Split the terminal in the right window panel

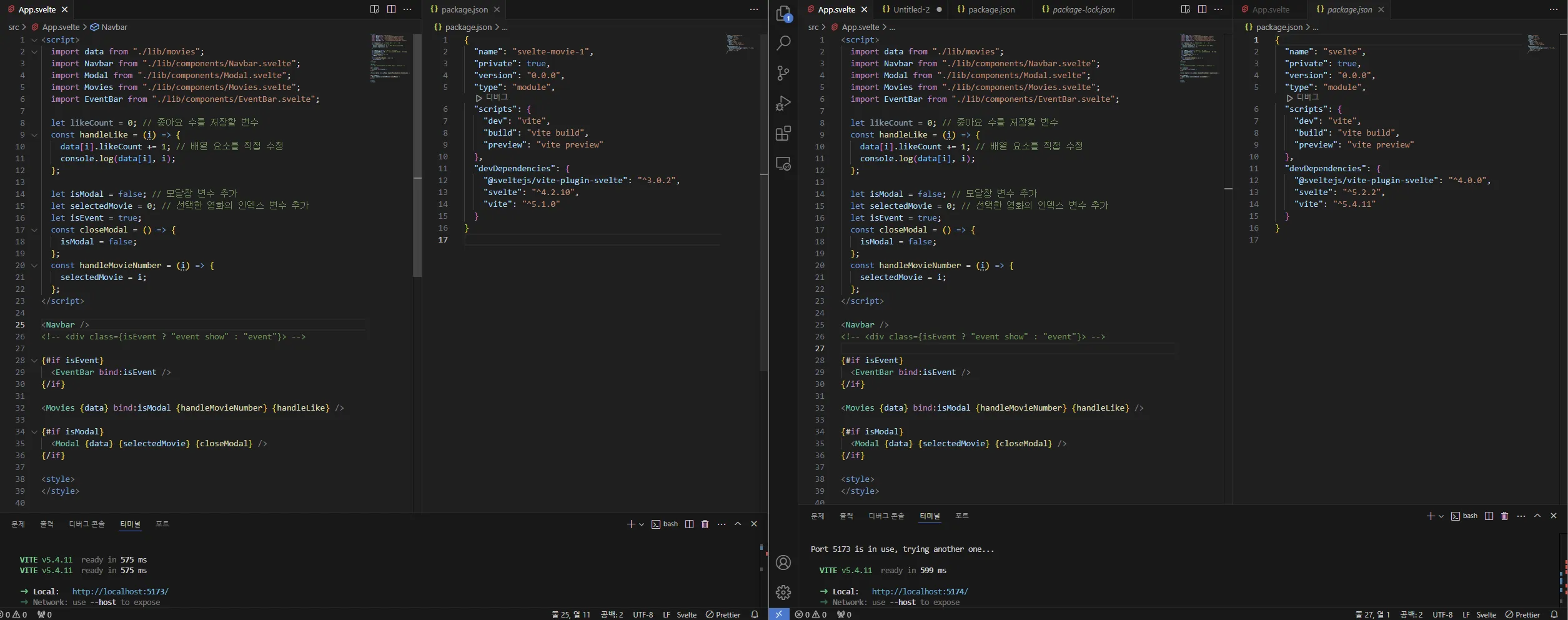[1489, 516]
